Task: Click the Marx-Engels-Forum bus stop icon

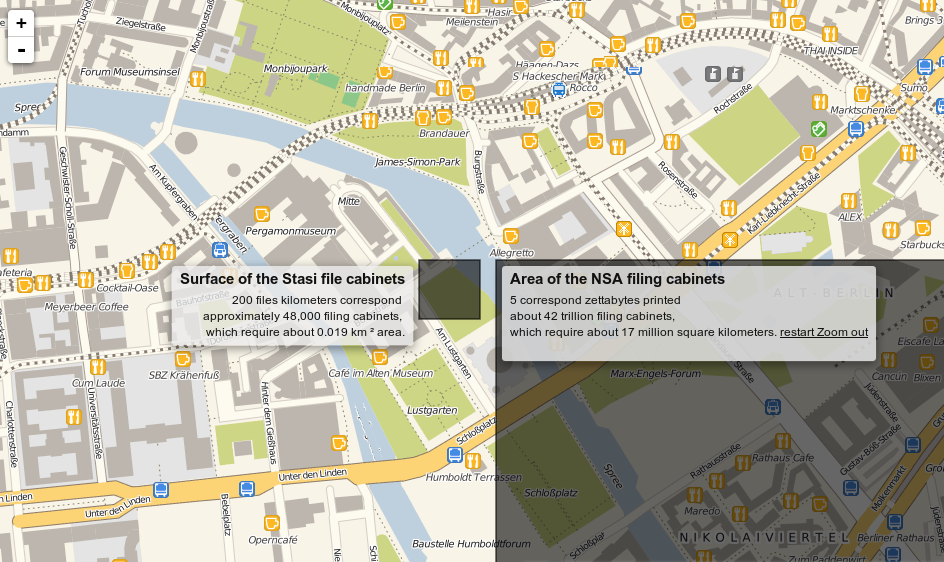Action: coord(773,407)
